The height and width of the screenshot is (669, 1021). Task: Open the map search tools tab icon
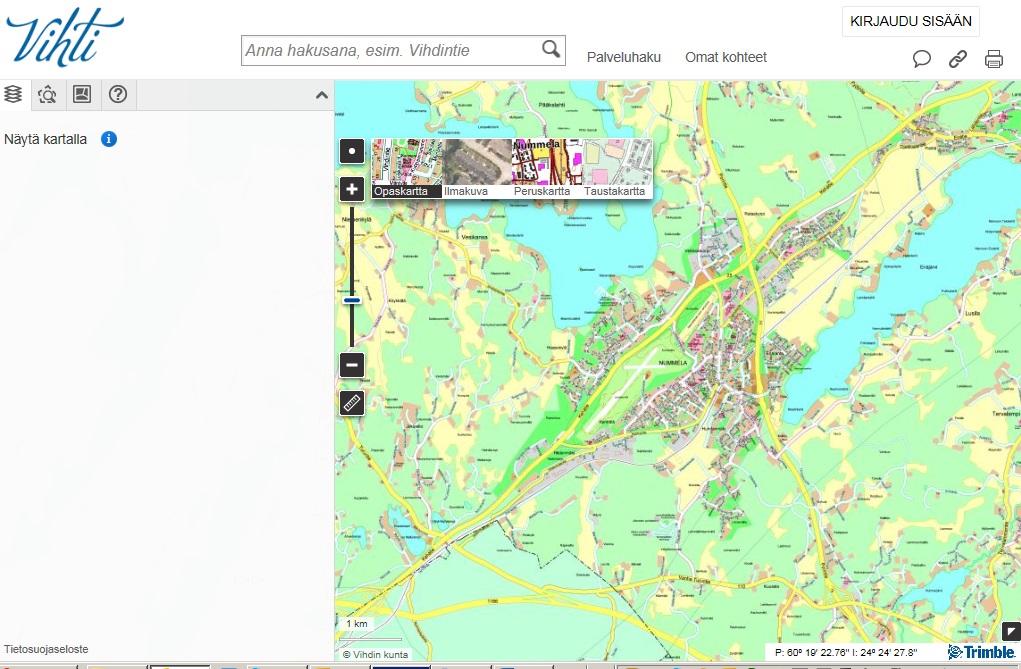[x=47, y=95]
